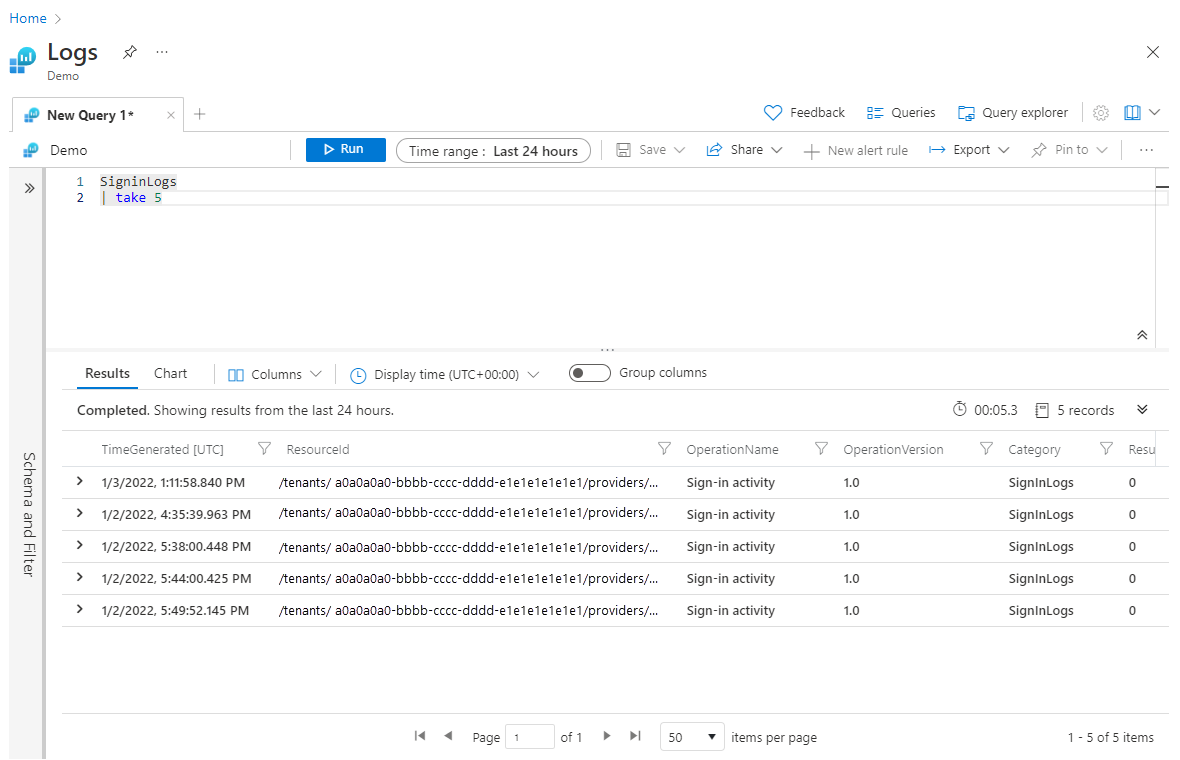Image resolution: width=1180 pixels, height=760 pixels.
Task: Expand the results details double chevron
Action: [x=1142, y=409]
